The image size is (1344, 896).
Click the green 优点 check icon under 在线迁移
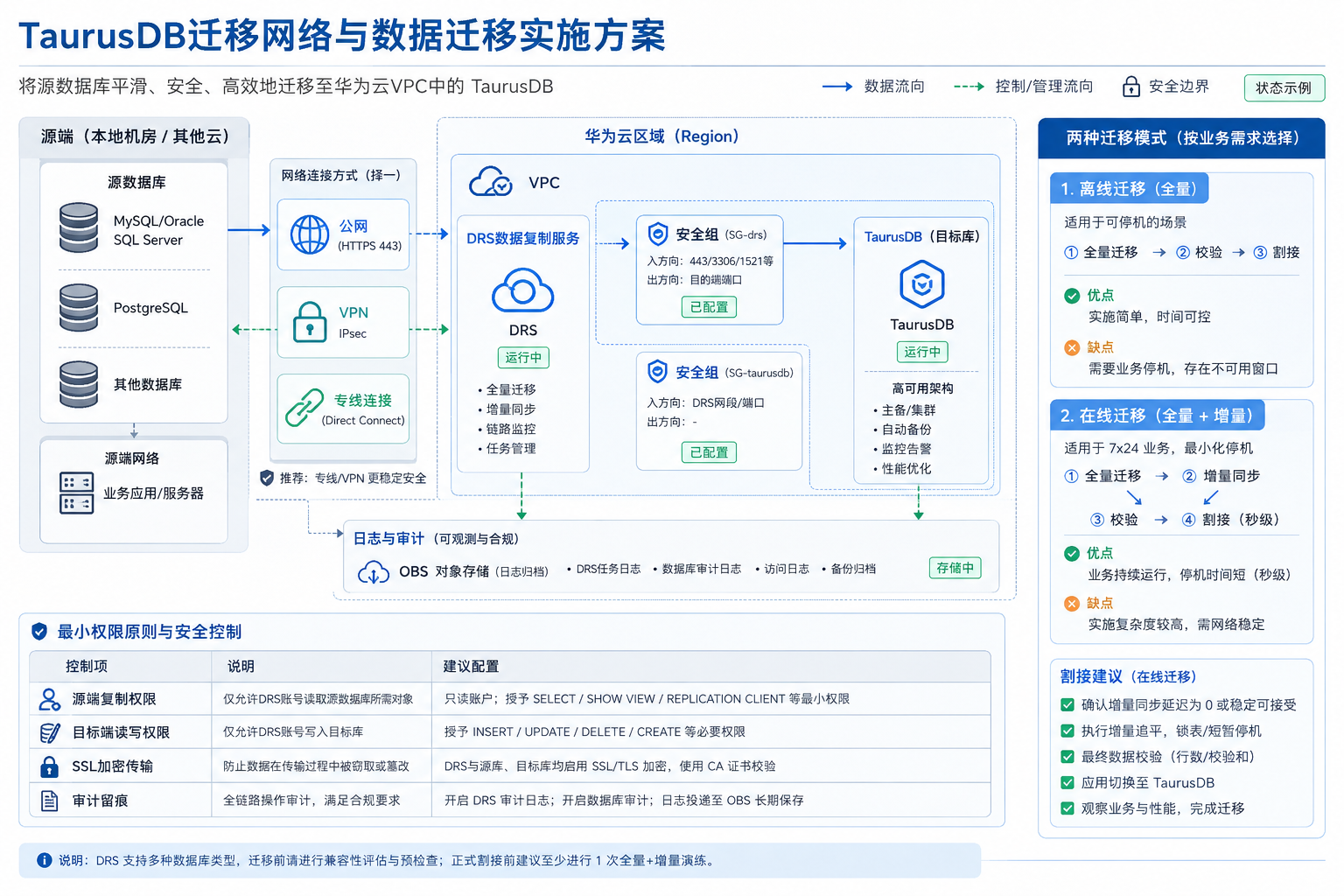click(x=1072, y=553)
